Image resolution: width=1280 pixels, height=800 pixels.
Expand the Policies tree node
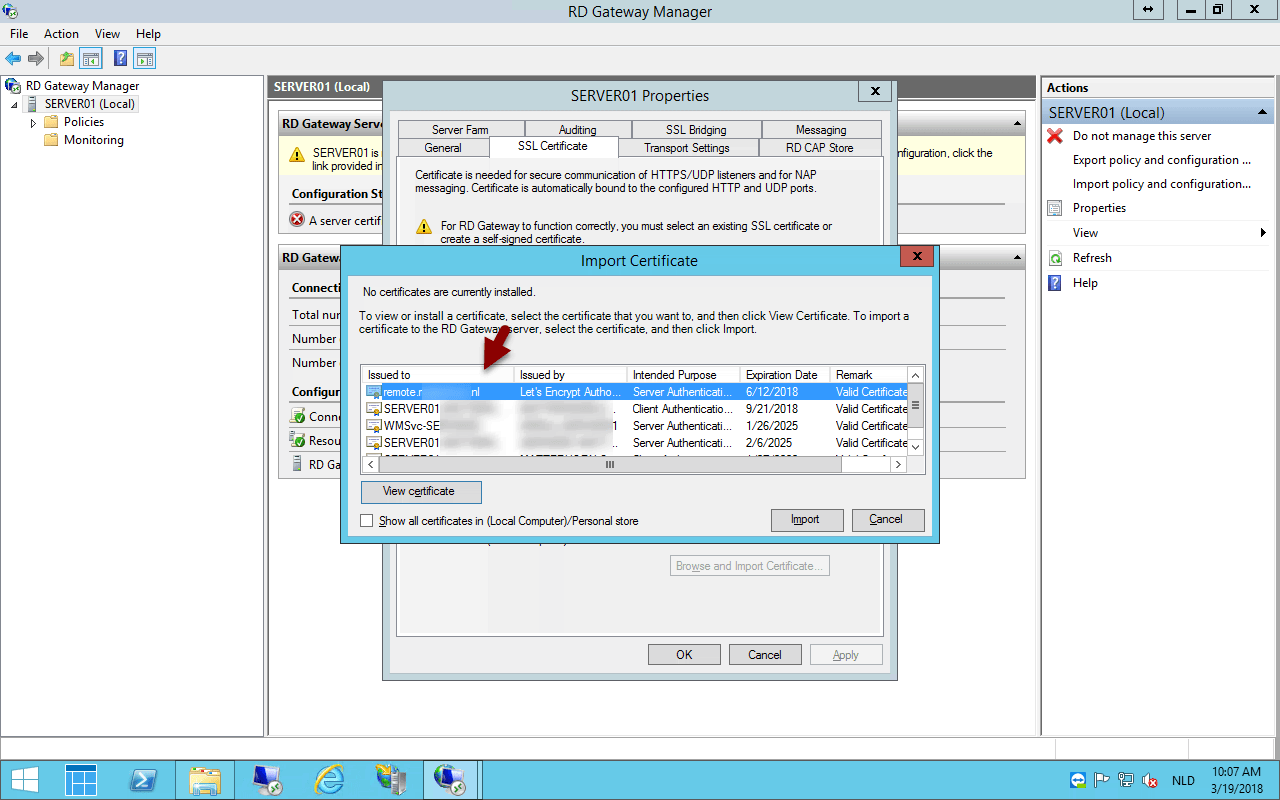[x=33, y=122]
